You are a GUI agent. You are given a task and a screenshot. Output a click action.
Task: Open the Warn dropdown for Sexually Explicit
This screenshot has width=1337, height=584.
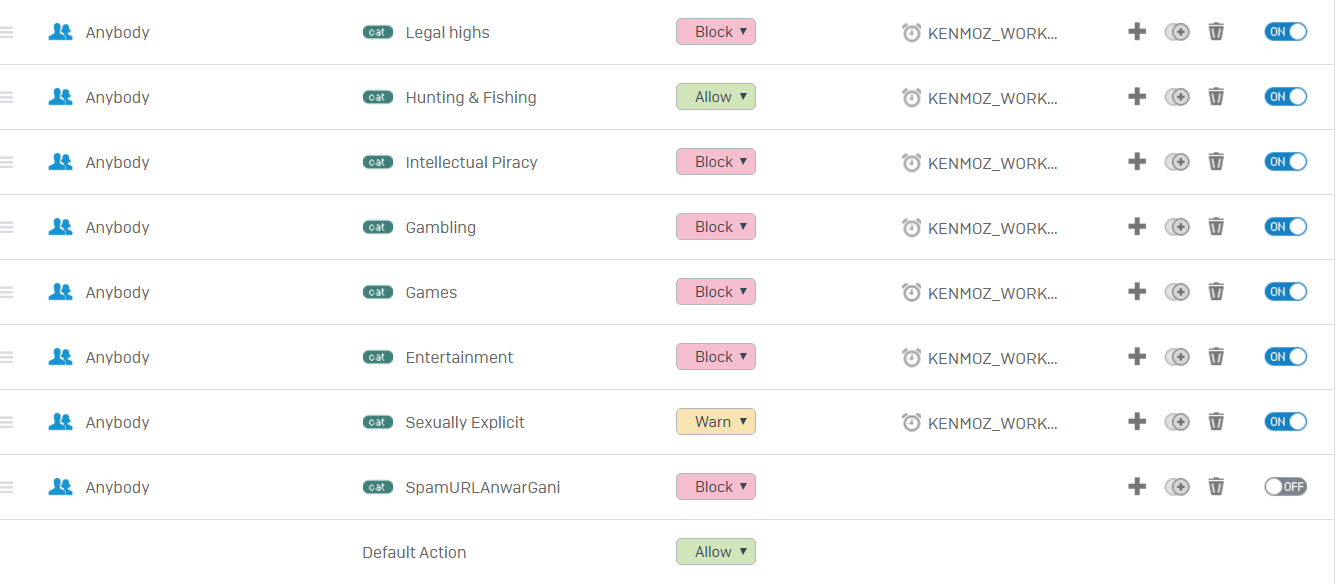tap(716, 422)
